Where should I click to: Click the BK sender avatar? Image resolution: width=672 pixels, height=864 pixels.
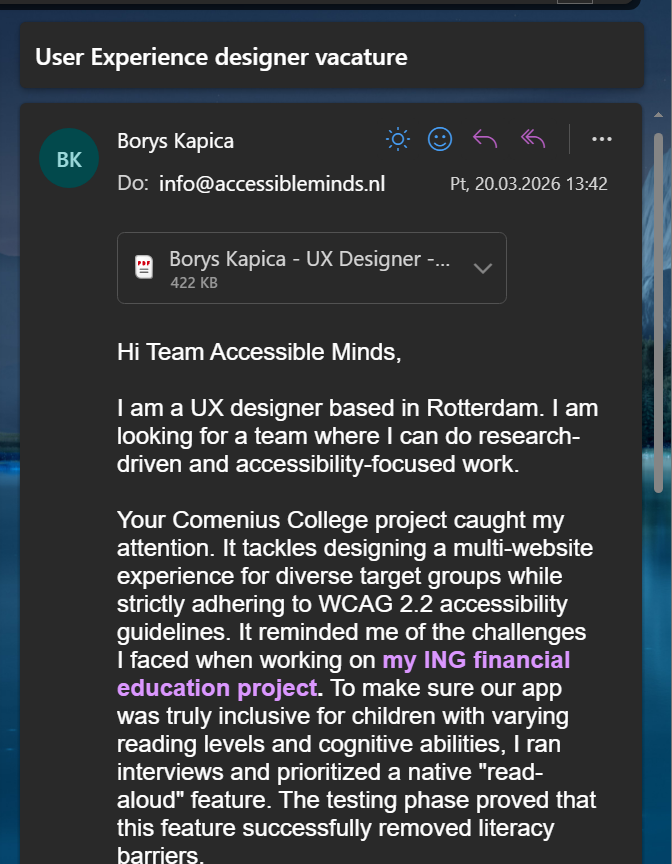pos(69,160)
